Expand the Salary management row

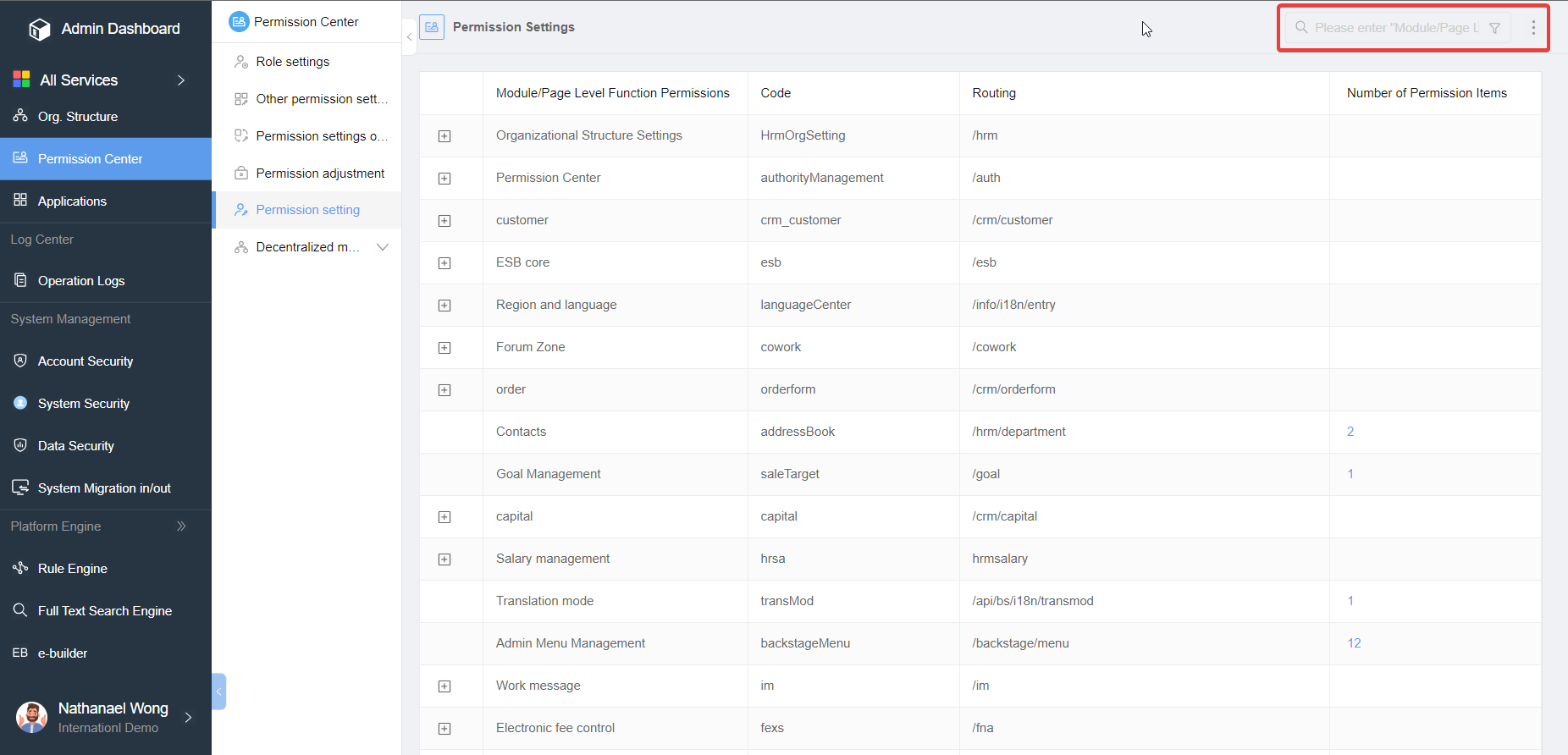pyautogui.click(x=444, y=559)
